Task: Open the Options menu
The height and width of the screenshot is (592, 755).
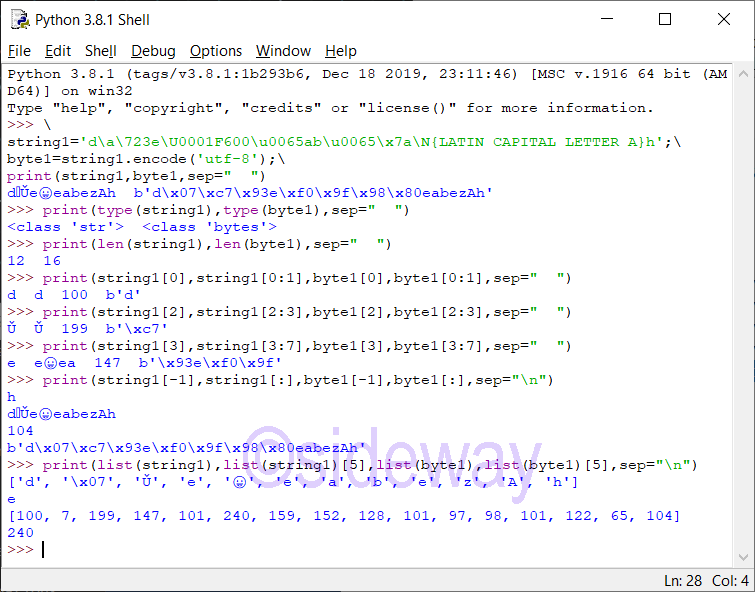Action: pos(216,51)
